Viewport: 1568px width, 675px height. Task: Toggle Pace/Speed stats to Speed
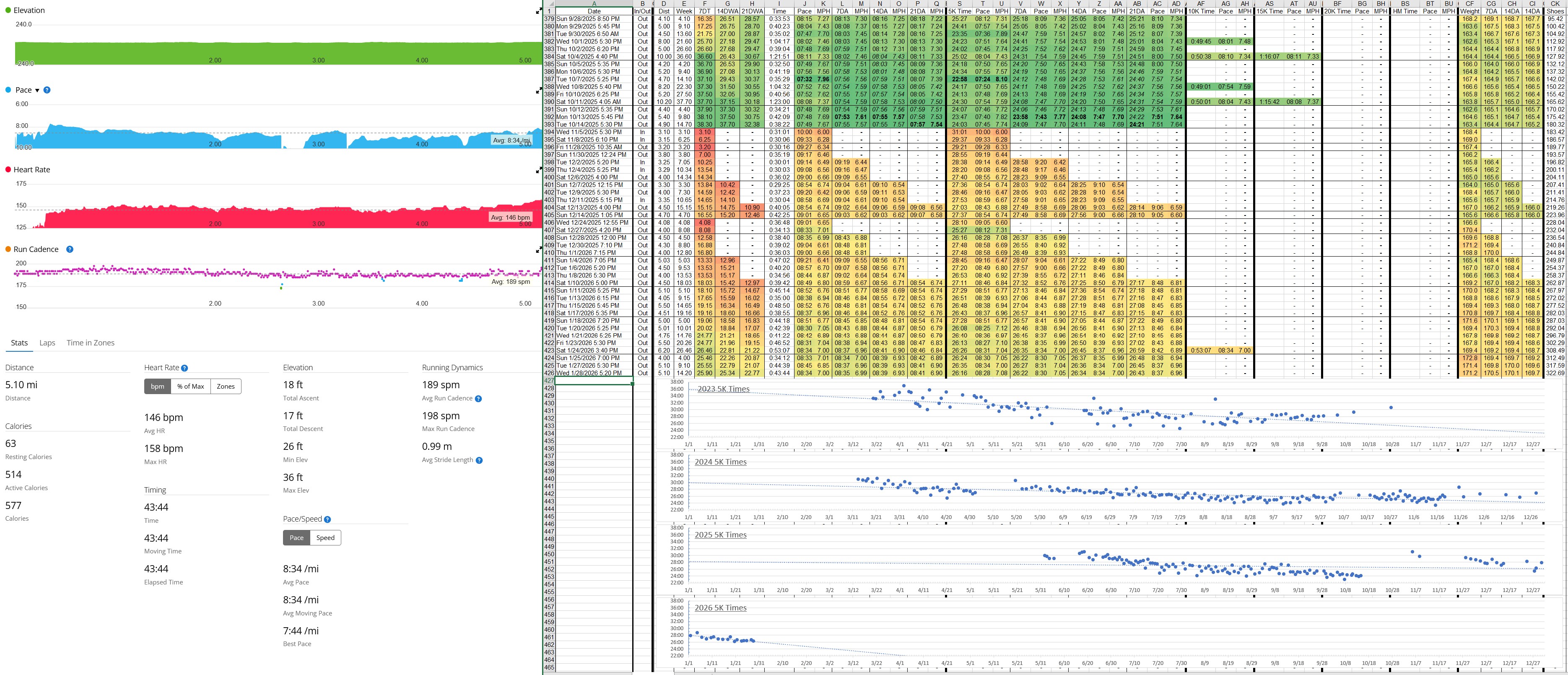[325, 538]
